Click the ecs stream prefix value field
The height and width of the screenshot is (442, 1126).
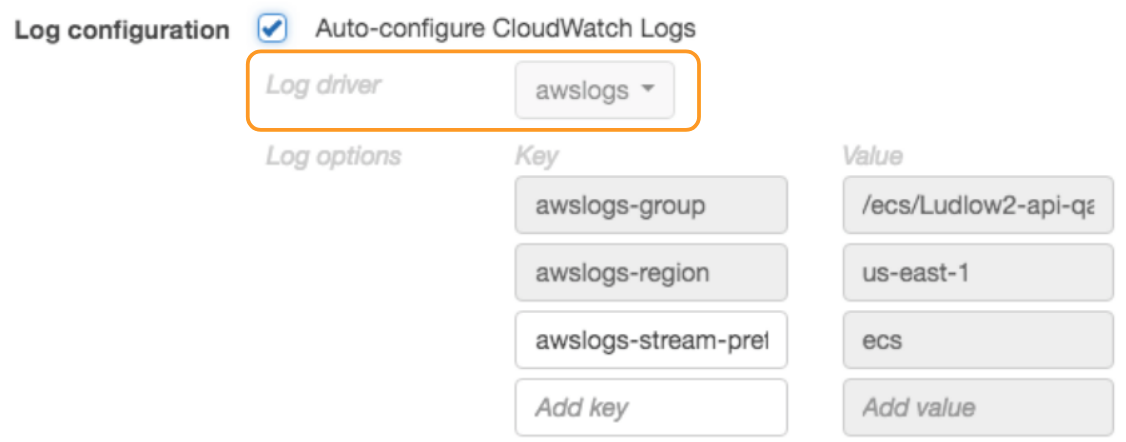978,340
